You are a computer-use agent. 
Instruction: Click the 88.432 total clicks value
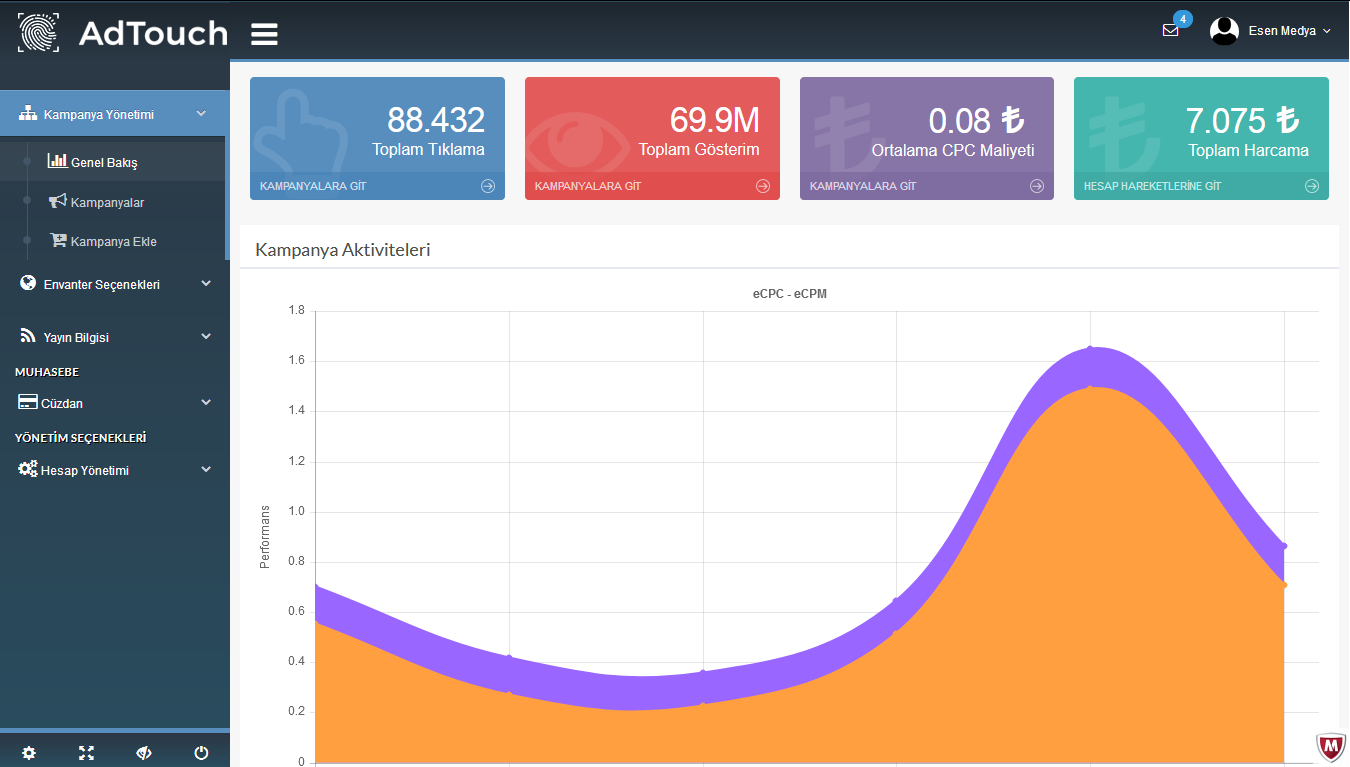[x=436, y=120]
